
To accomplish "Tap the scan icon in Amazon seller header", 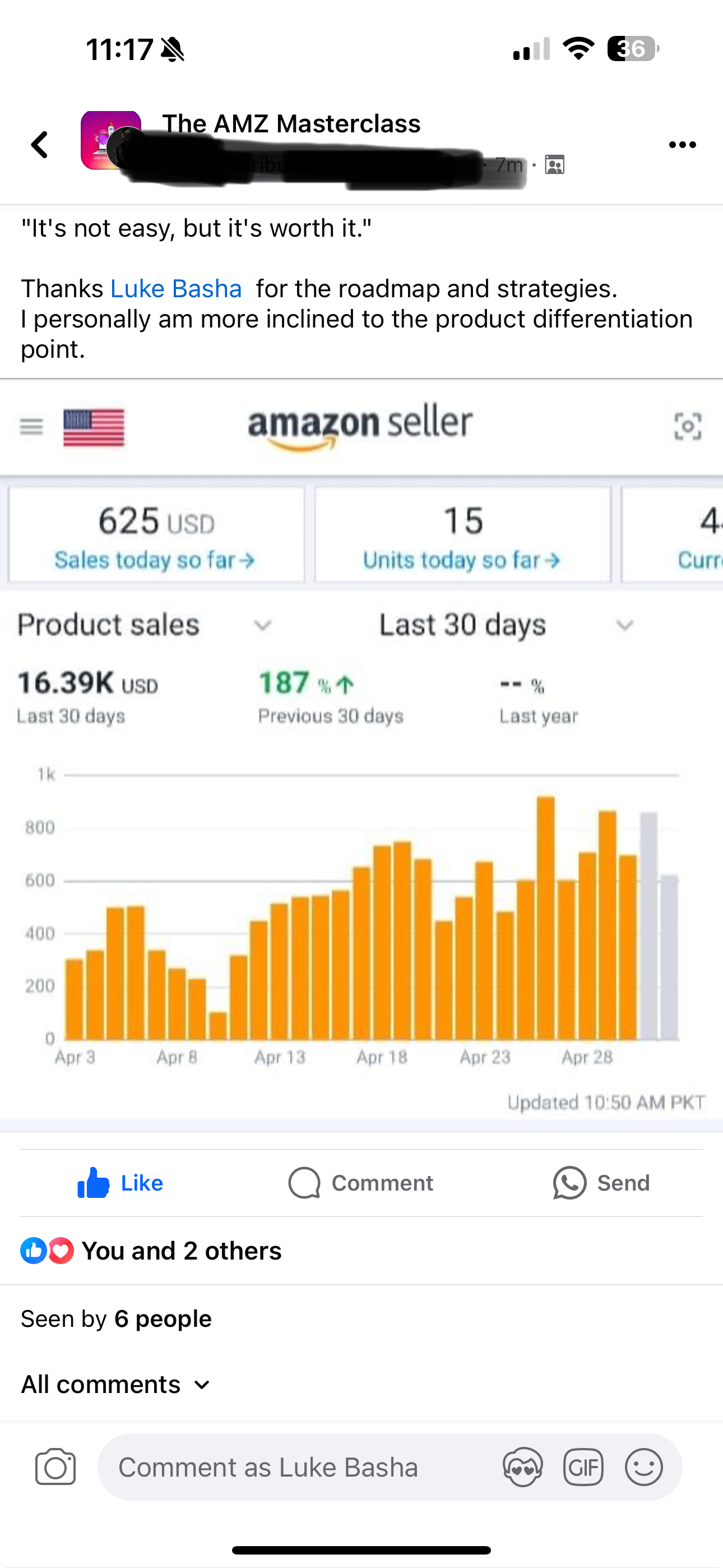I will 688,426.
